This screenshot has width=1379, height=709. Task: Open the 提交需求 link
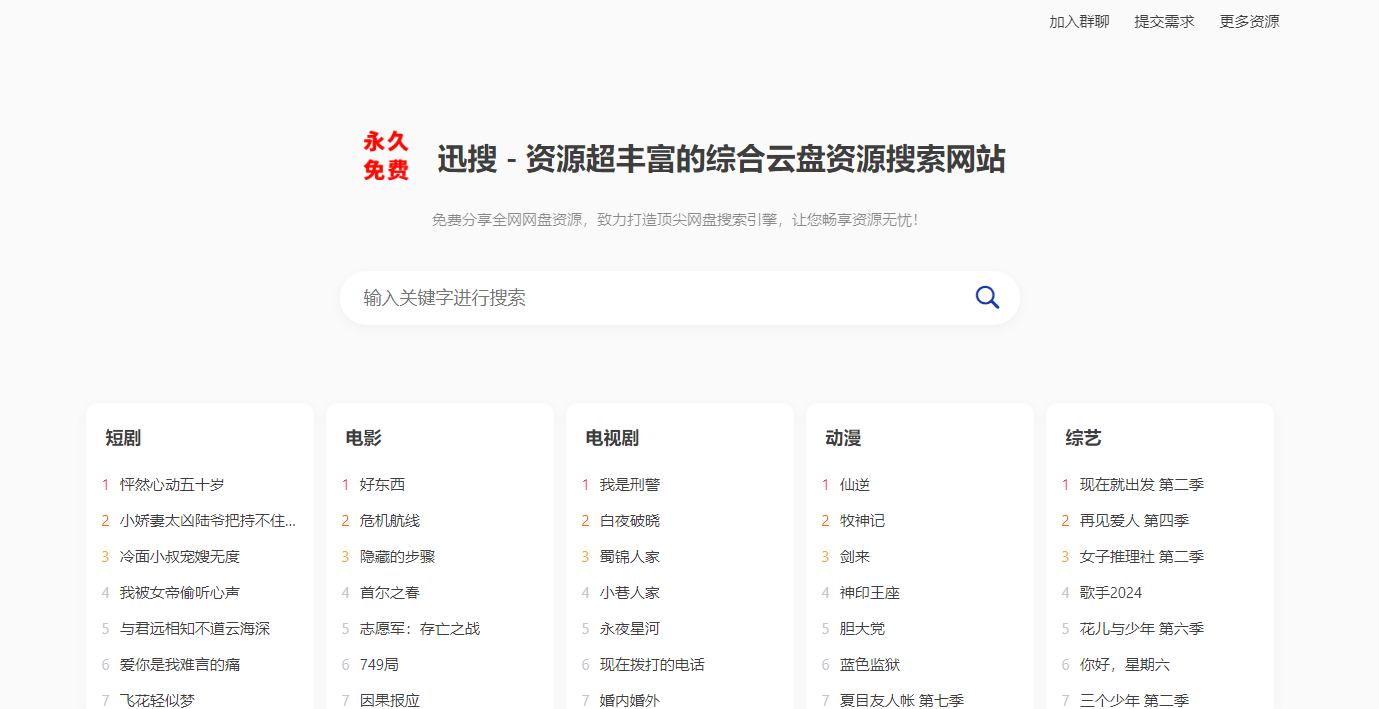(1164, 20)
